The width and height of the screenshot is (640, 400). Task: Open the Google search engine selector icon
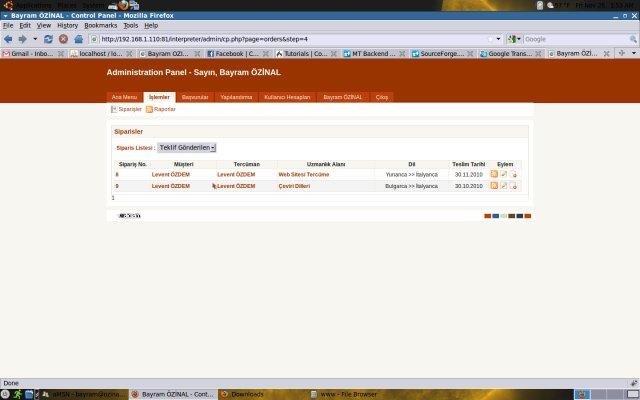pyautogui.click(x=513, y=39)
